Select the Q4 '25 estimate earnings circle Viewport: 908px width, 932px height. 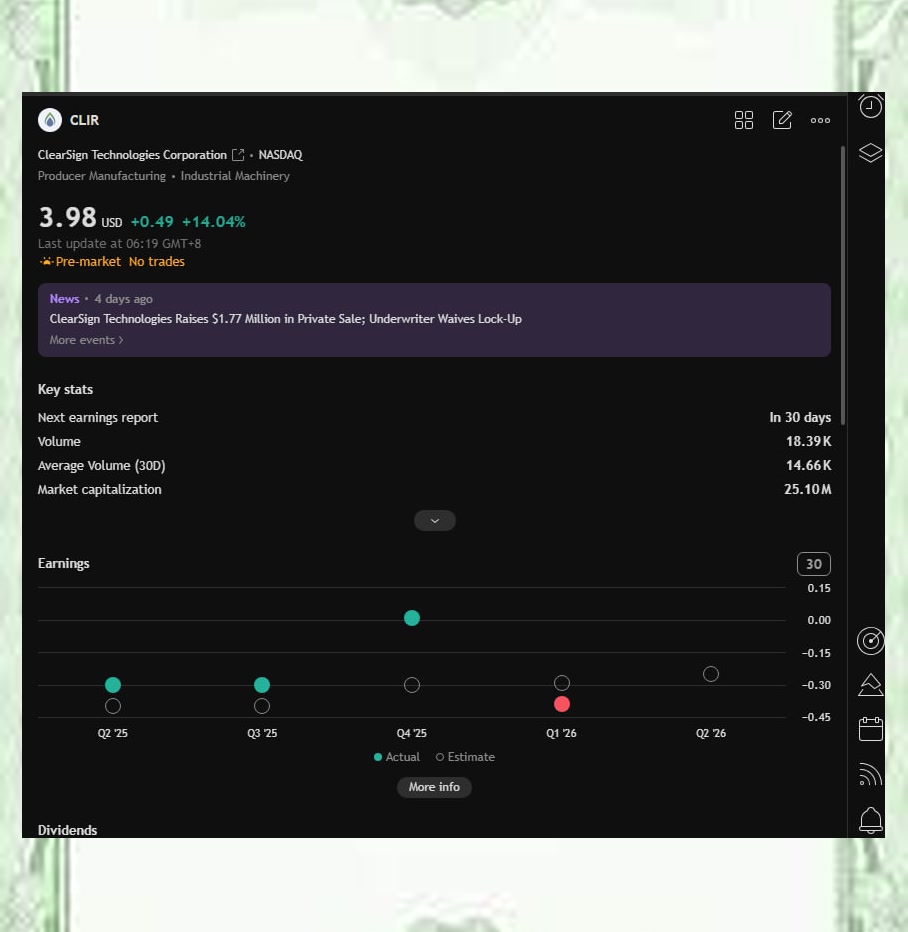tap(412, 685)
